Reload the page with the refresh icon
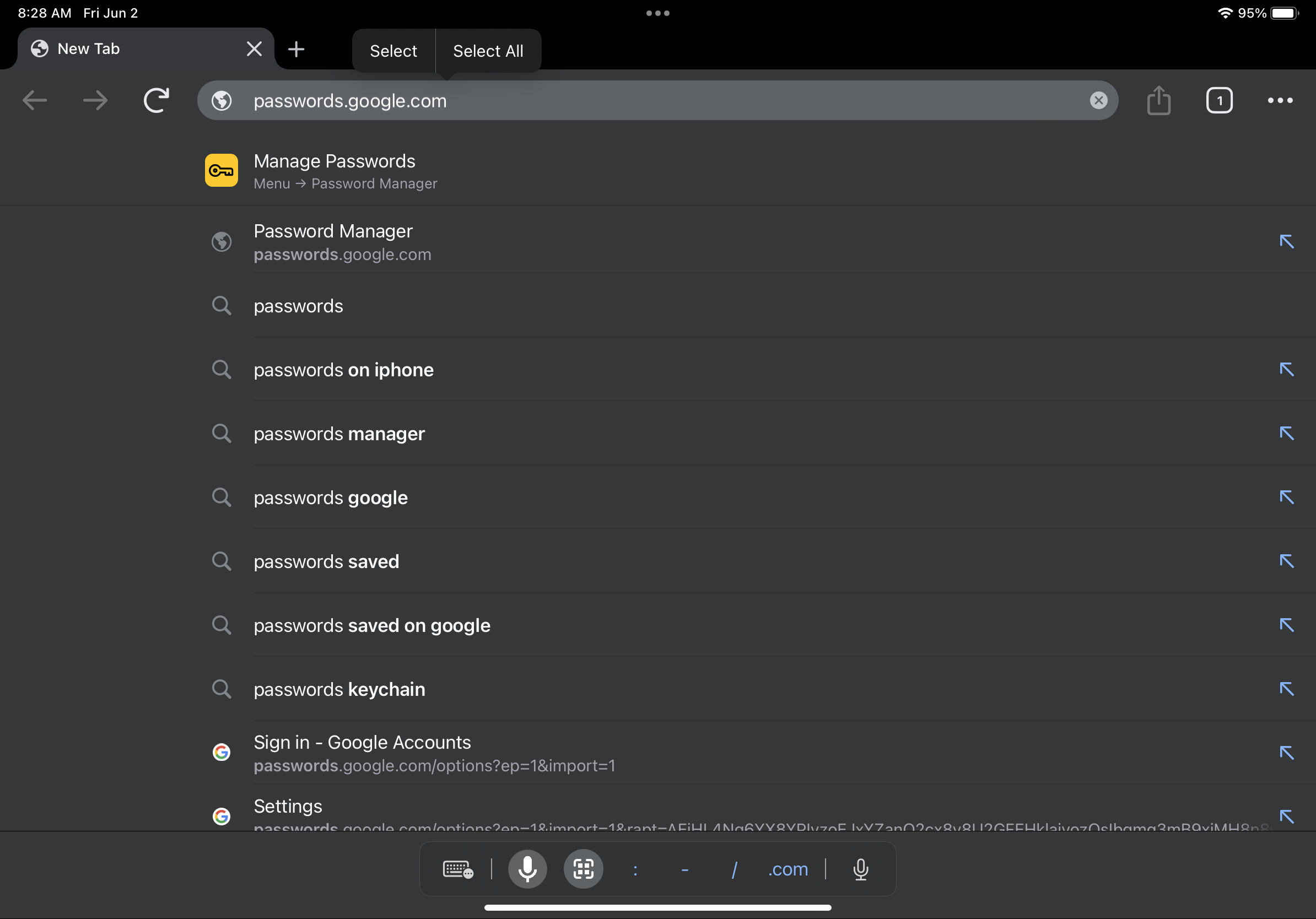 156,100
